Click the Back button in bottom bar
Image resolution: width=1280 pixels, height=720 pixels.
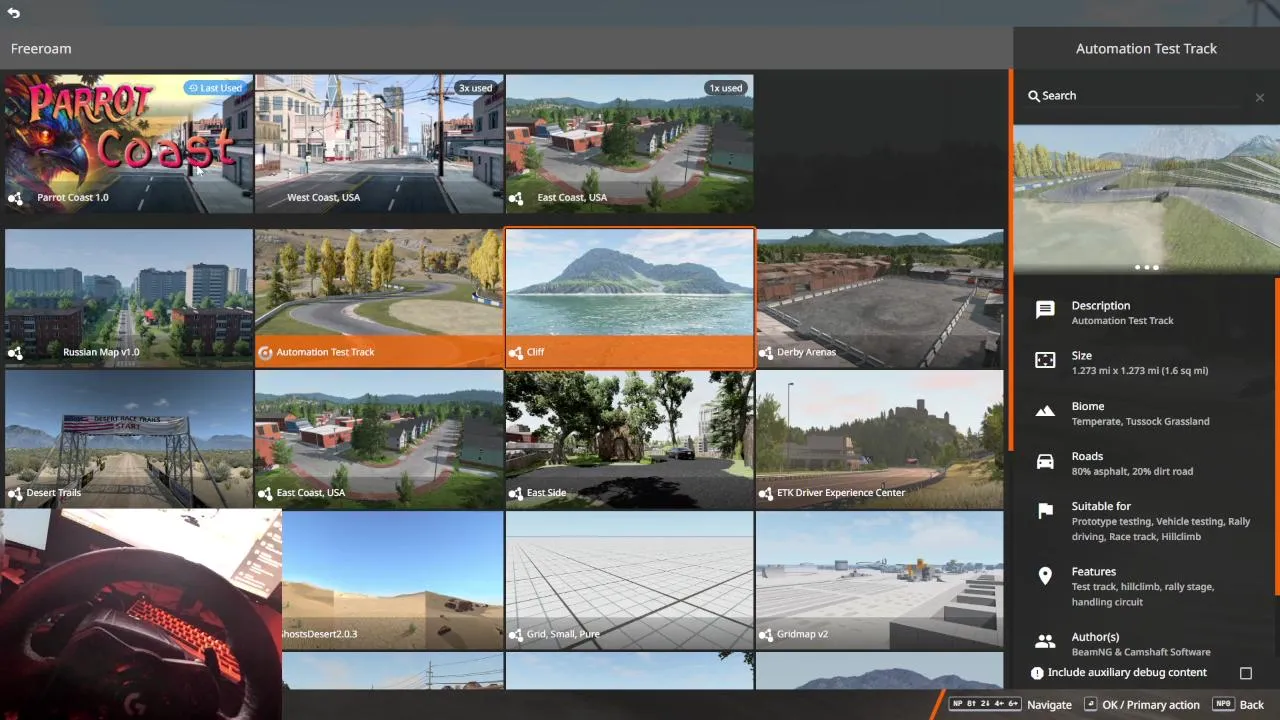[1239, 704]
